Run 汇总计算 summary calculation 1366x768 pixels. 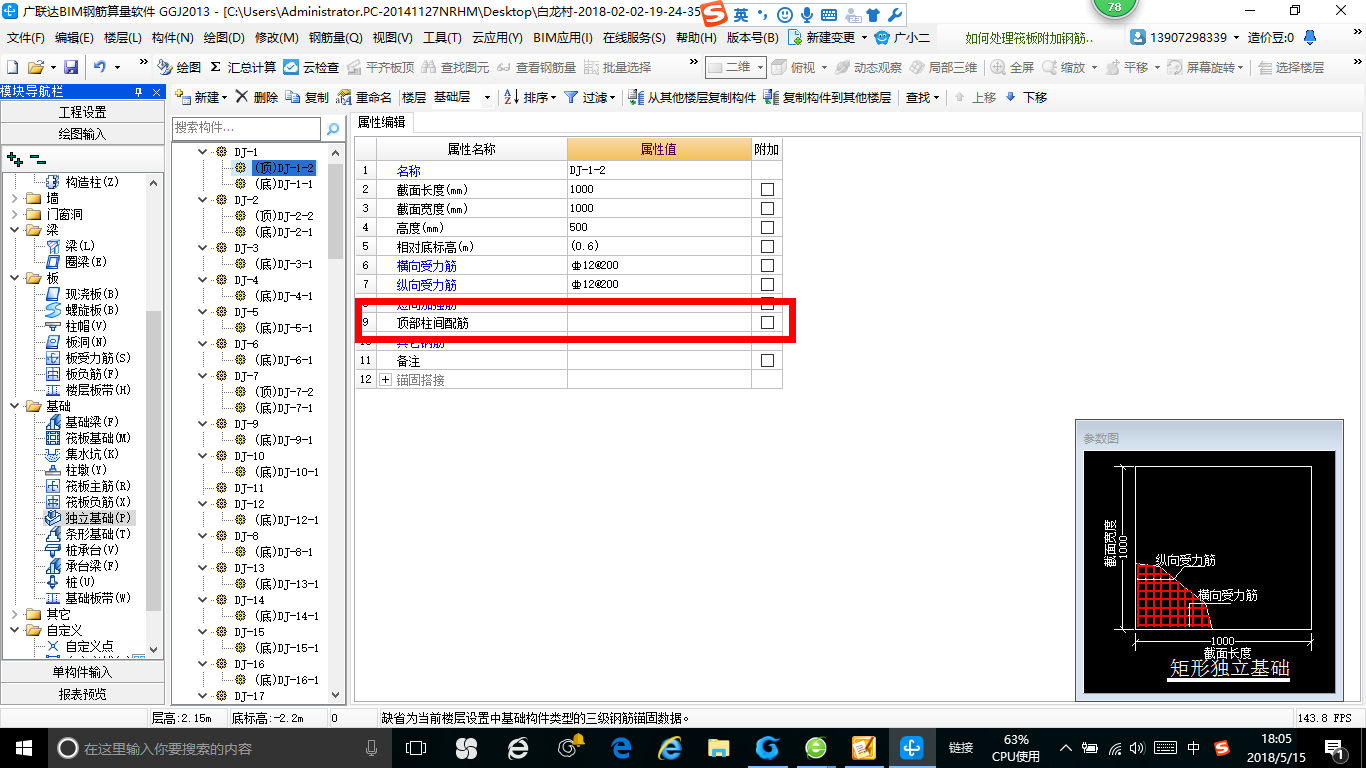243,67
